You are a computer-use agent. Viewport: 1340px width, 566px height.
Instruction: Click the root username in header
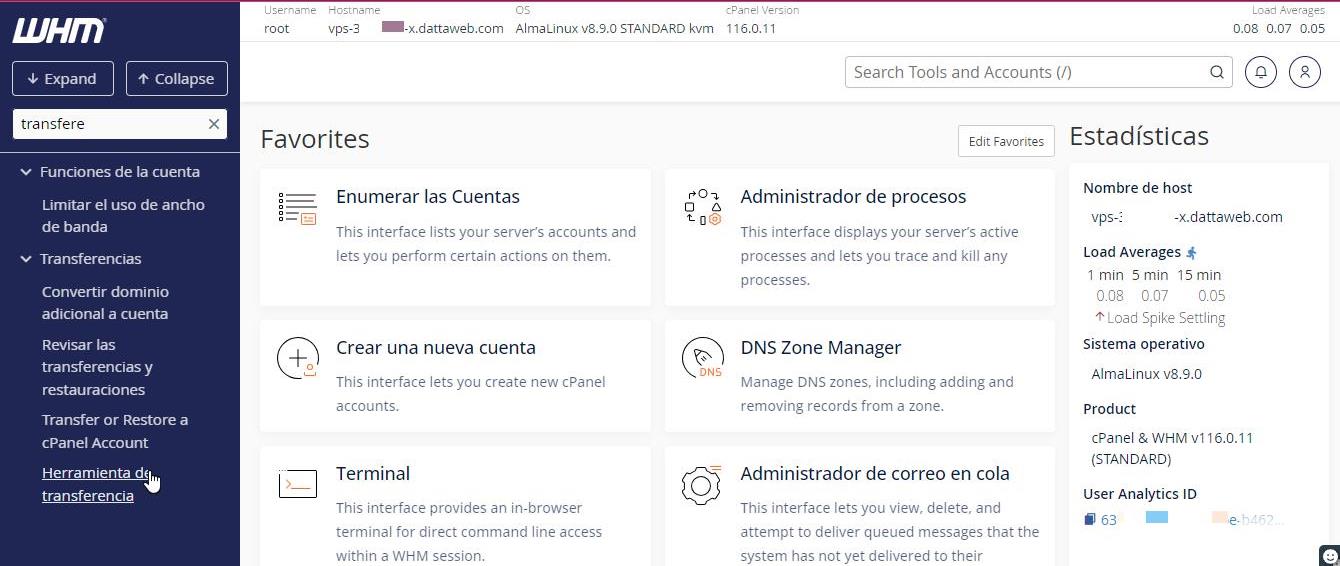click(276, 28)
